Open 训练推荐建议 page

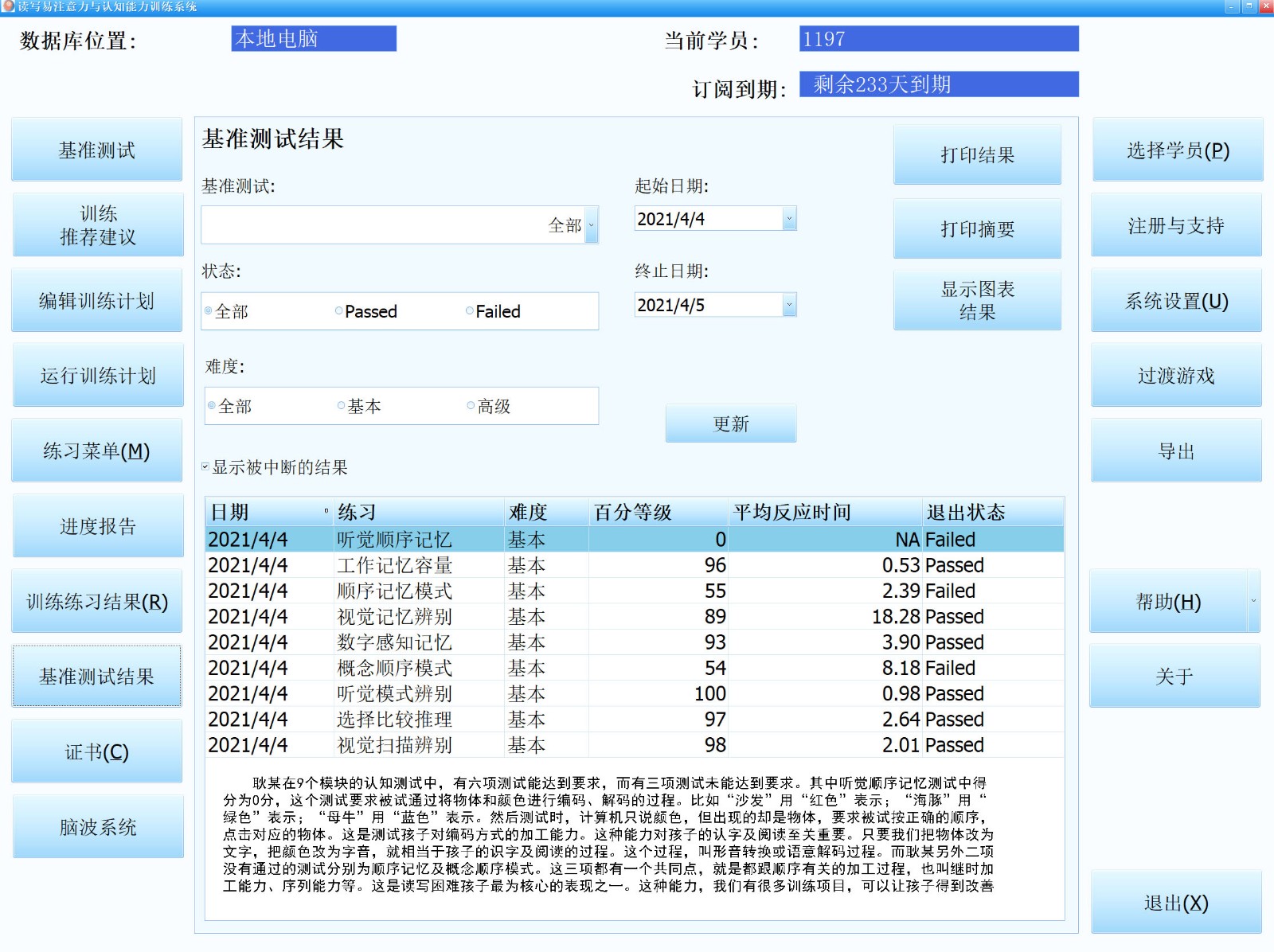tap(97, 225)
